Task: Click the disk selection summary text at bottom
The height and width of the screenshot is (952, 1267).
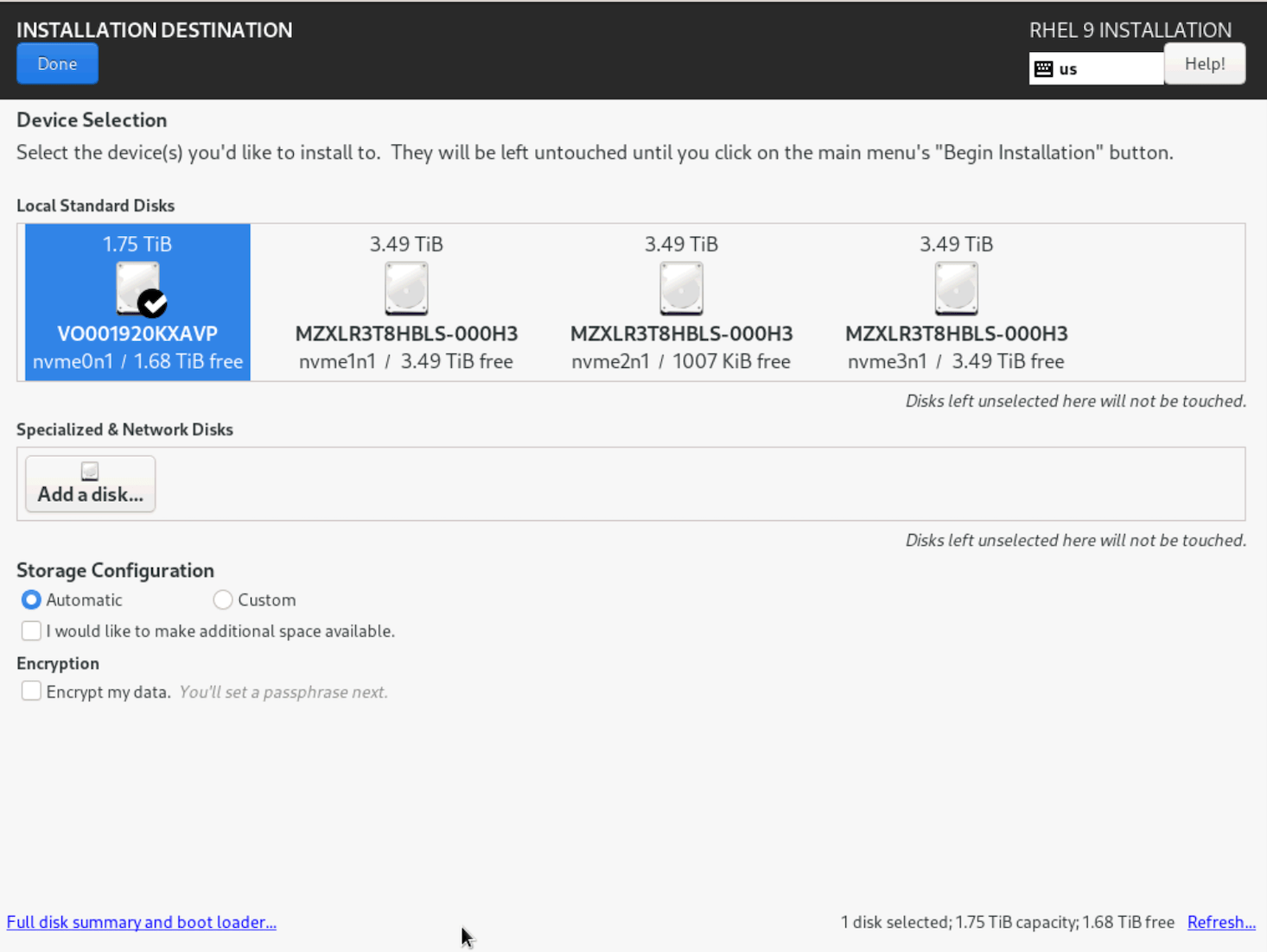Action: [x=1007, y=922]
